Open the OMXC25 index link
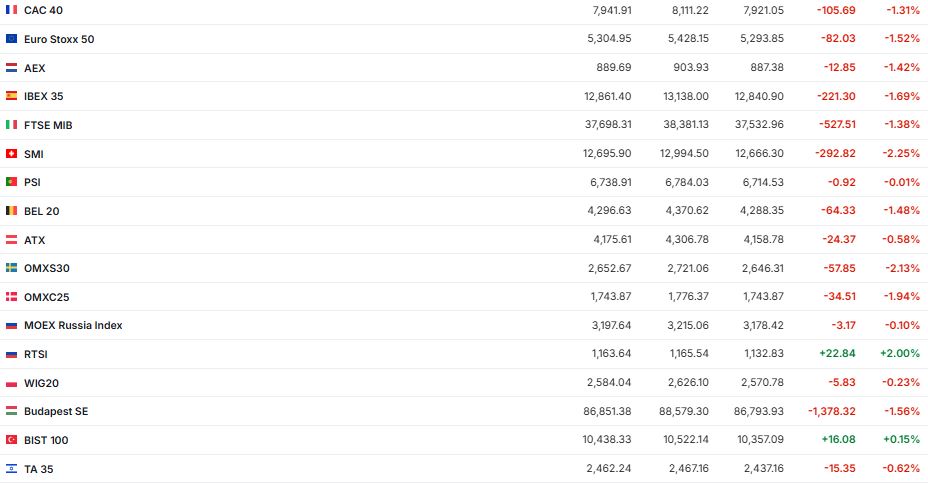This screenshot has height=484, width=928. click(x=46, y=297)
